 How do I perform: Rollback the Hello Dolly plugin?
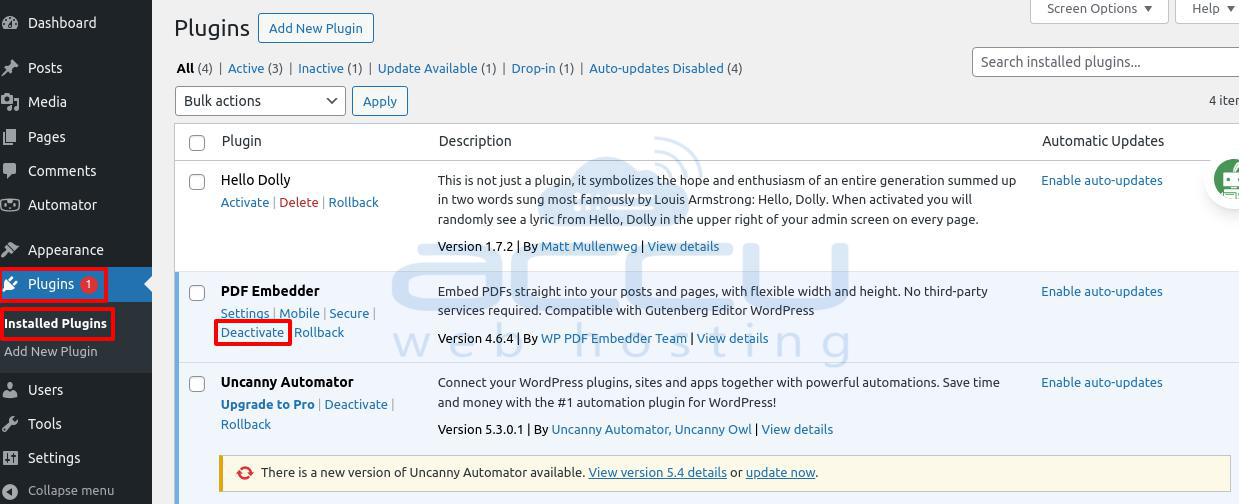tap(354, 203)
